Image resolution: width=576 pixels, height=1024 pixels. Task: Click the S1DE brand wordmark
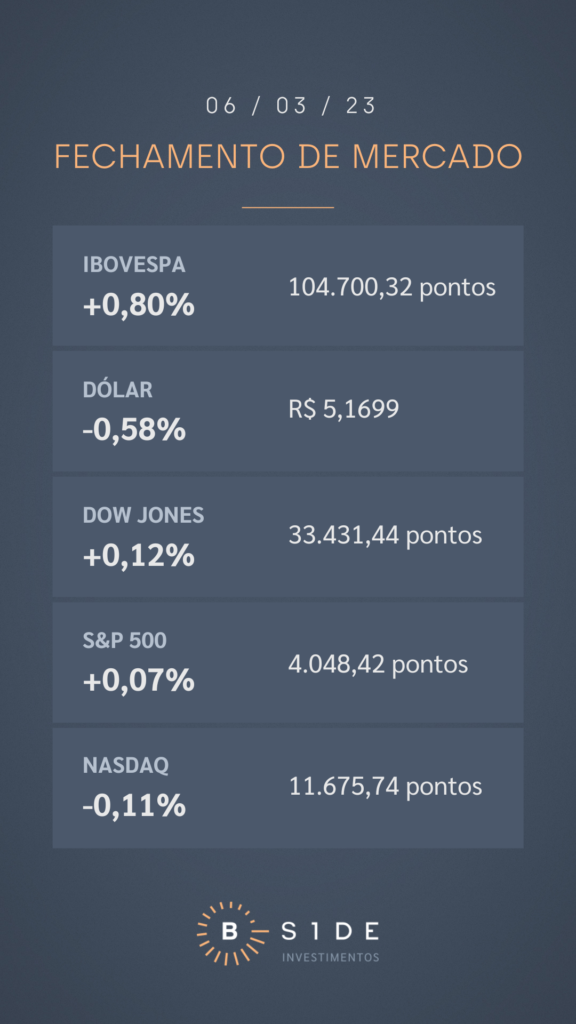click(x=329, y=931)
